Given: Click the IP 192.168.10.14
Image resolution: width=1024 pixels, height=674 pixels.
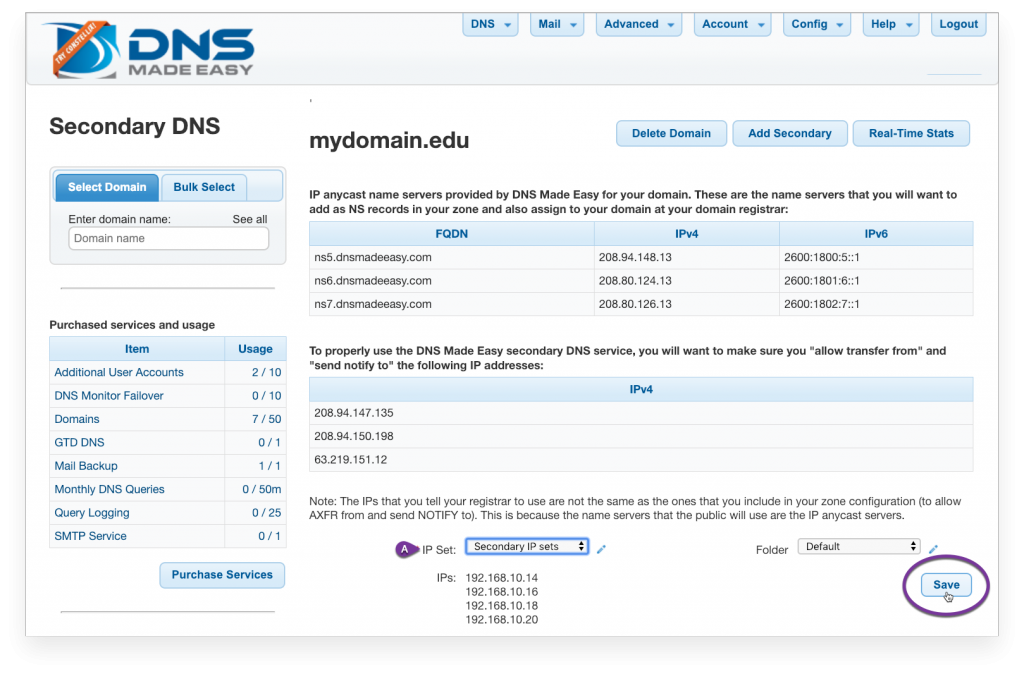Looking at the screenshot, I should pyautogui.click(x=502, y=578).
